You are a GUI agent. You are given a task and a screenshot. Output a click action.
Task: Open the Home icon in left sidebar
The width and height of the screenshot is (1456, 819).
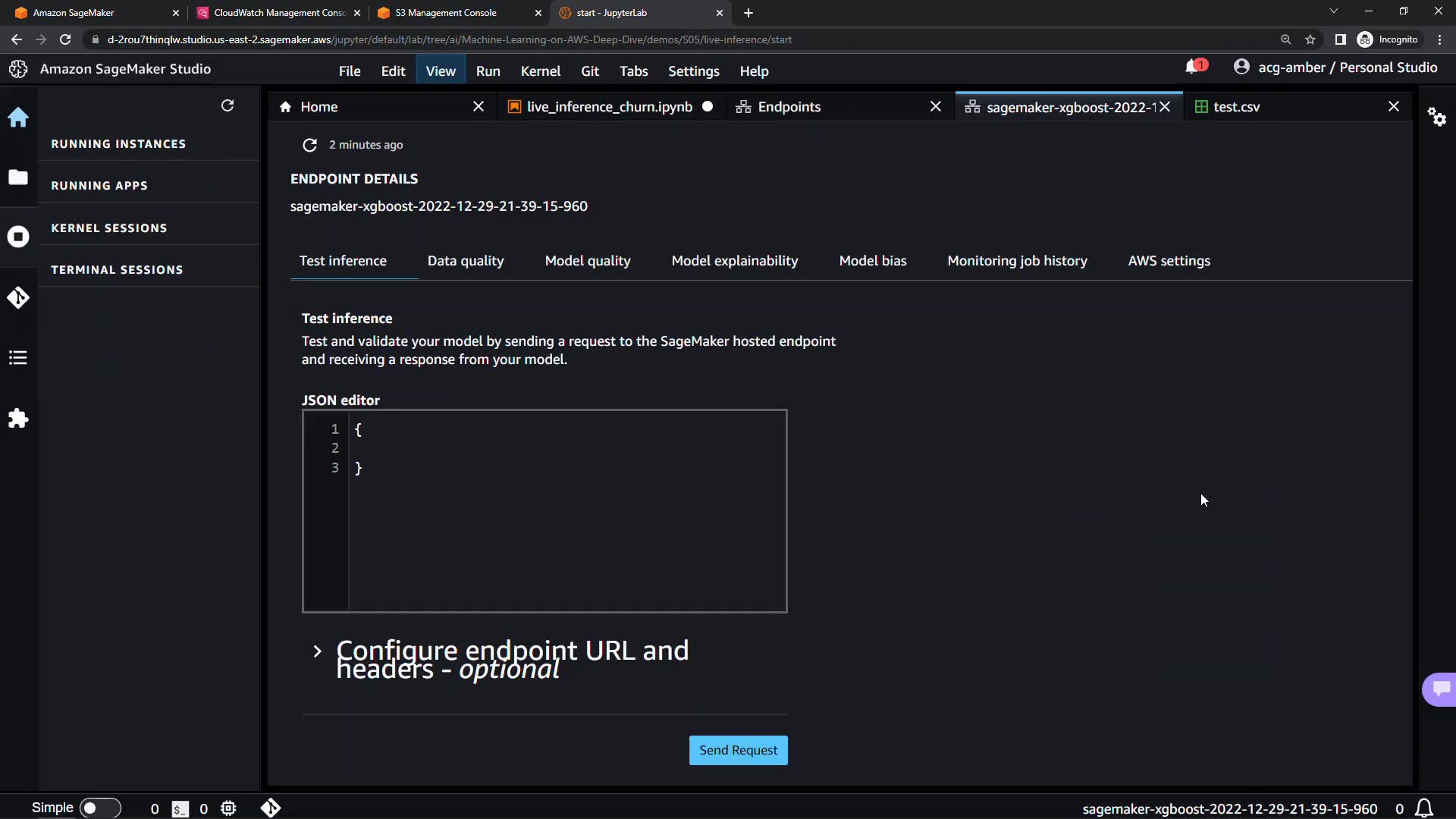pyautogui.click(x=18, y=118)
